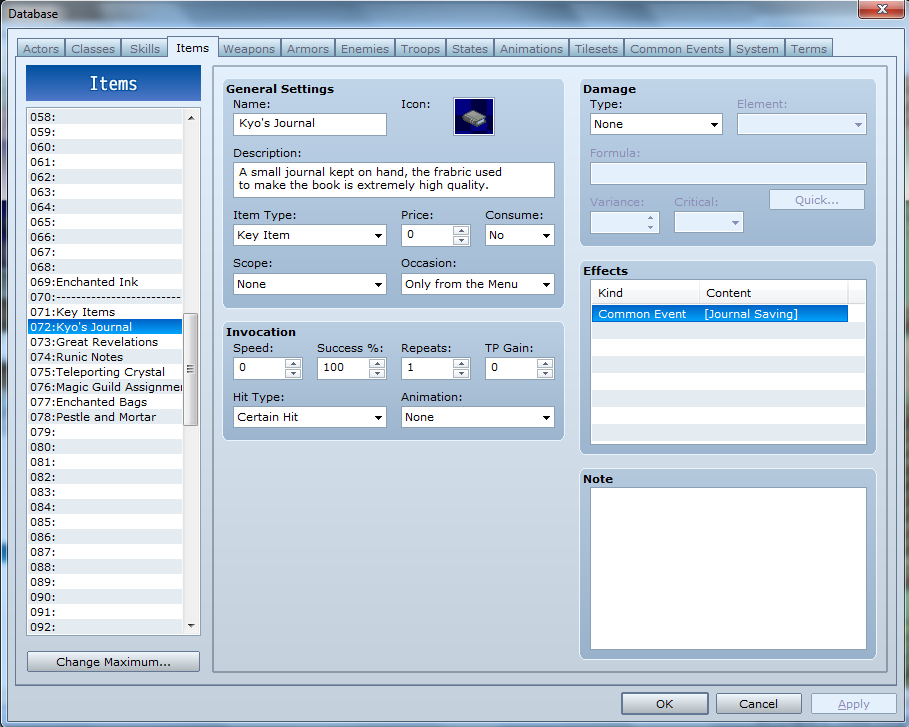Switch to the Skills tab
The width and height of the screenshot is (909, 727).
pos(144,49)
